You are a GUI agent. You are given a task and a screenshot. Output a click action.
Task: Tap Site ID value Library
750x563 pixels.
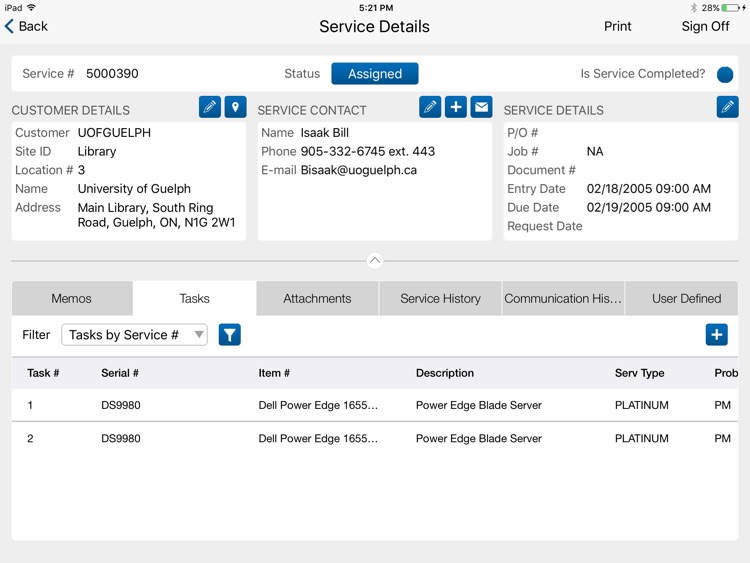(97, 152)
